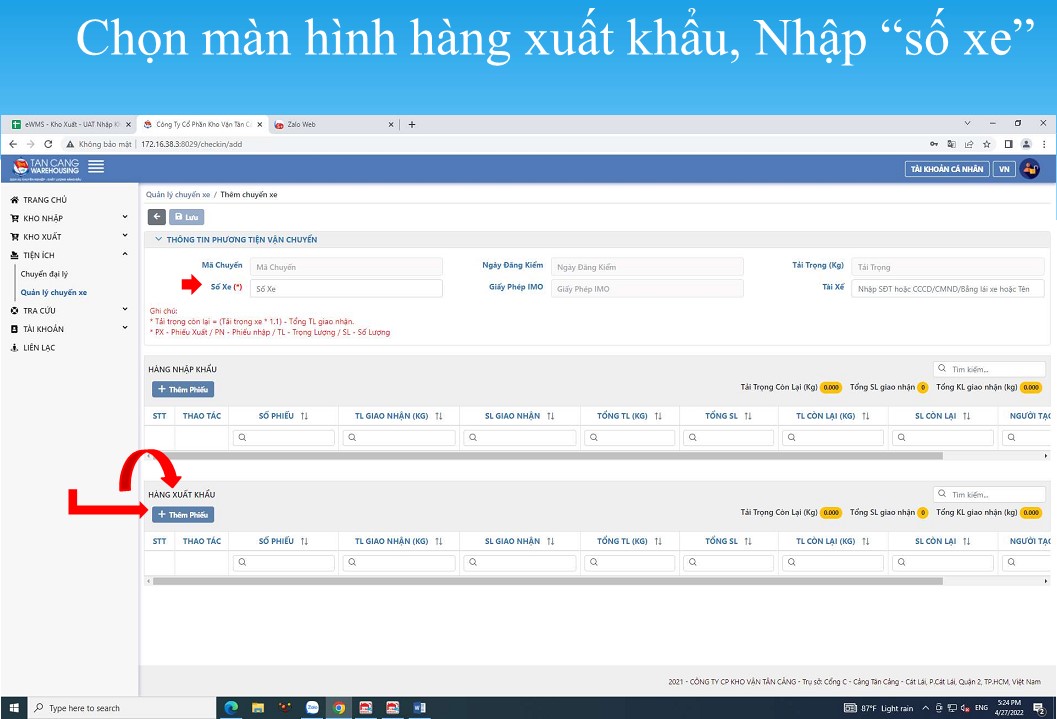Image resolution: width=1057 pixels, height=719 pixels.
Task: Click the TÀI KHOẢN CÁ NHÂN button
Action: (x=946, y=169)
